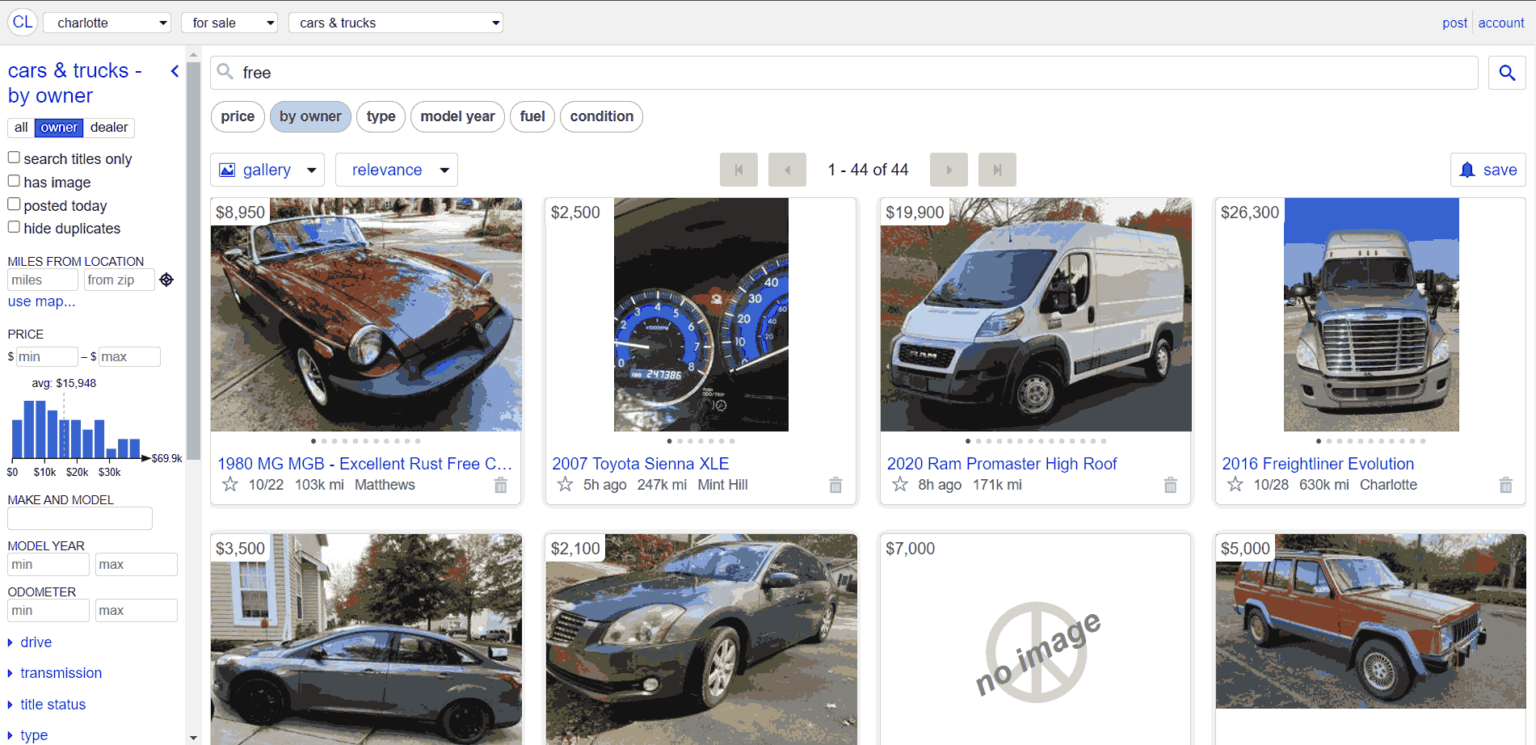Hide the Toyota Sienna listing trash icon

[x=836, y=485]
